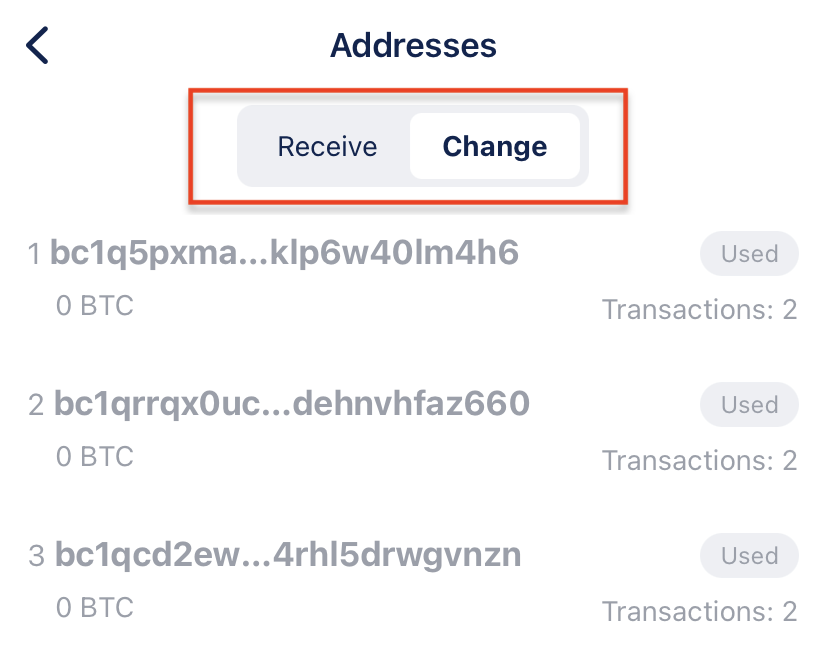The width and height of the screenshot is (827, 658).
Task: Select the Change tab
Action: point(495,147)
